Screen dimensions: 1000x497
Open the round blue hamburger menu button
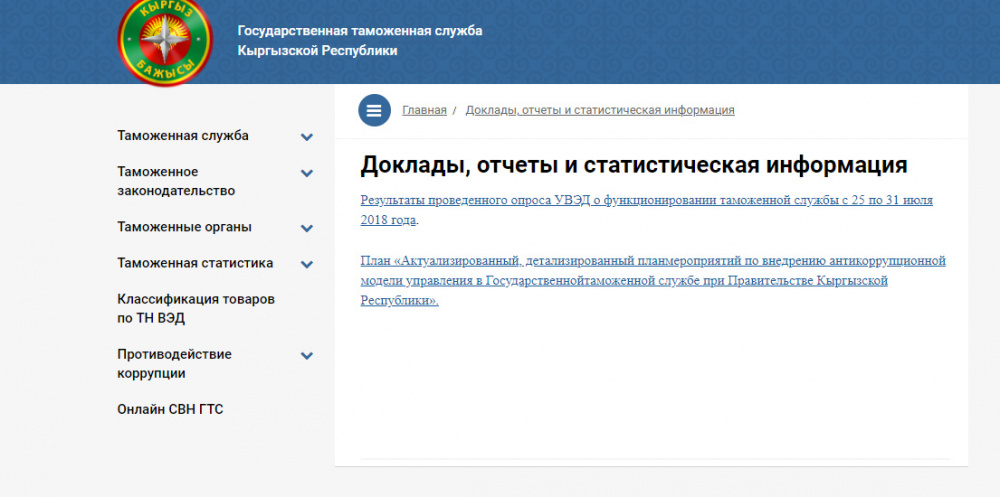click(x=375, y=110)
